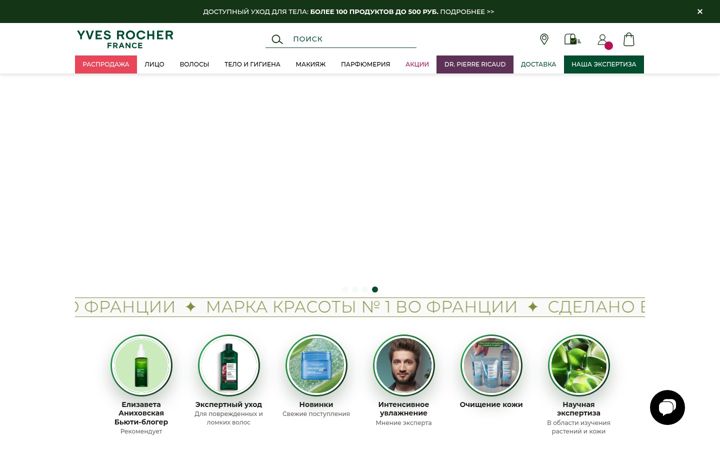Click 'В области изучения растений и кожи' caption

[x=579, y=427]
